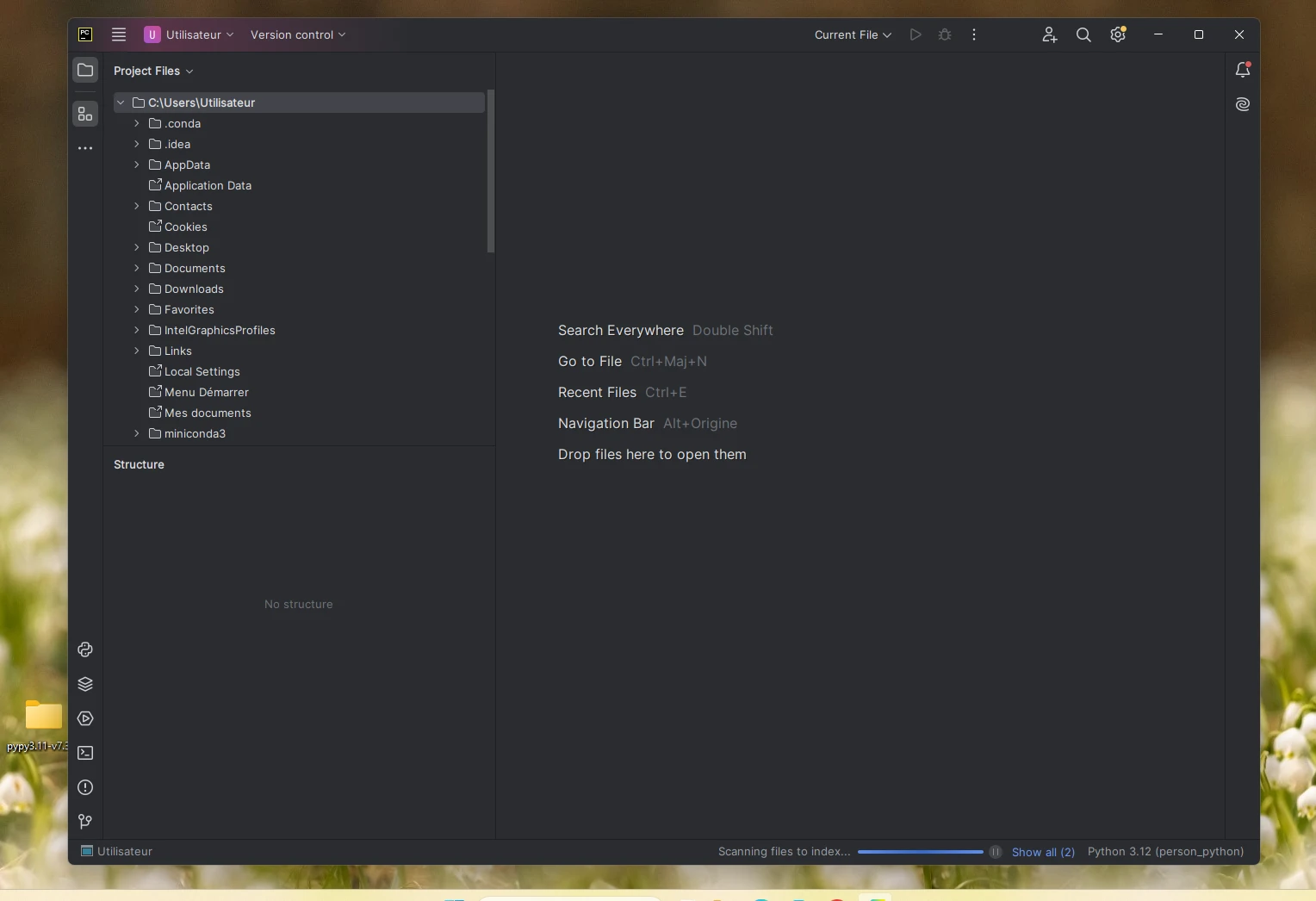Select the miniconda3 folder in the tree
Image resolution: width=1316 pixels, height=901 pixels.
coord(195,433)
